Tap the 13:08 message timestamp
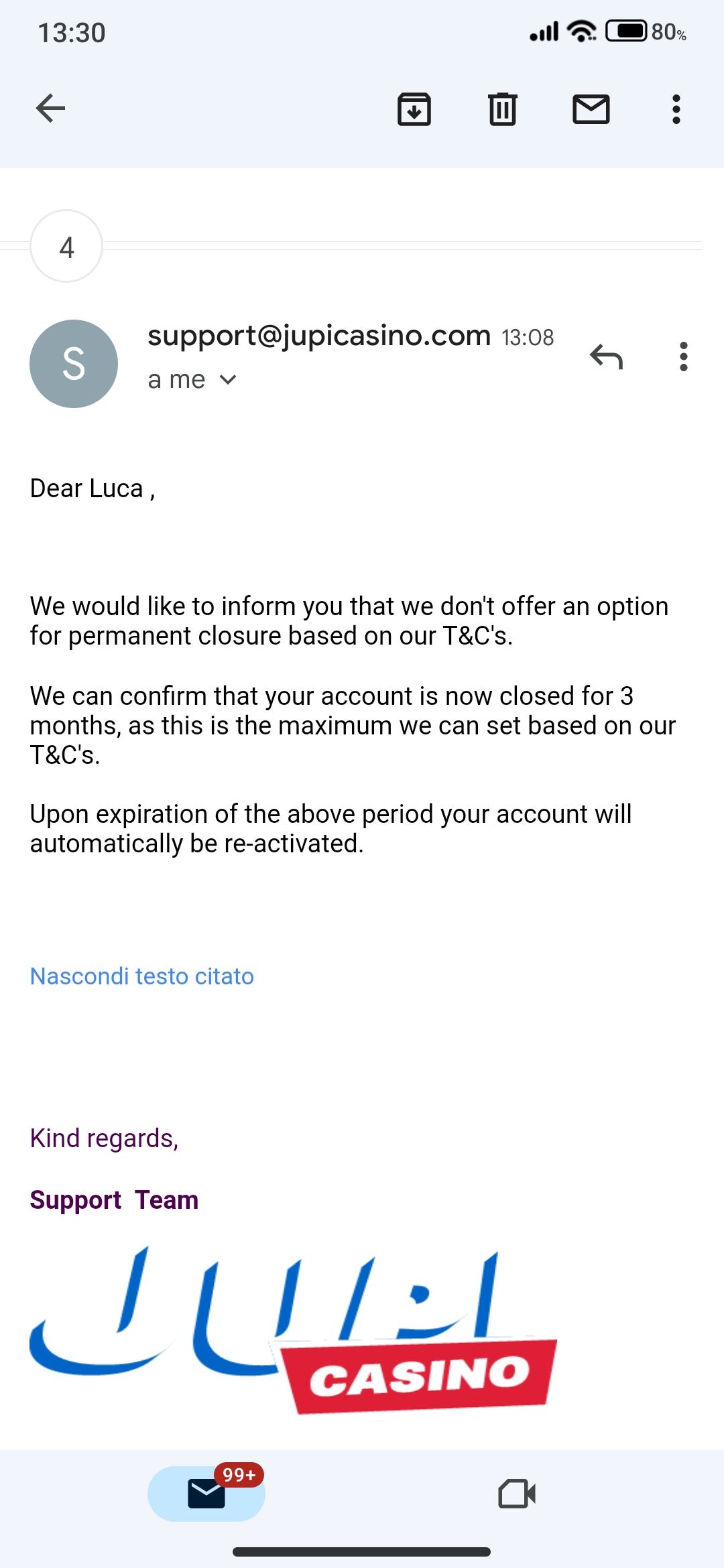The height and width of the screenshot is (1568, 724). point(528,337)
